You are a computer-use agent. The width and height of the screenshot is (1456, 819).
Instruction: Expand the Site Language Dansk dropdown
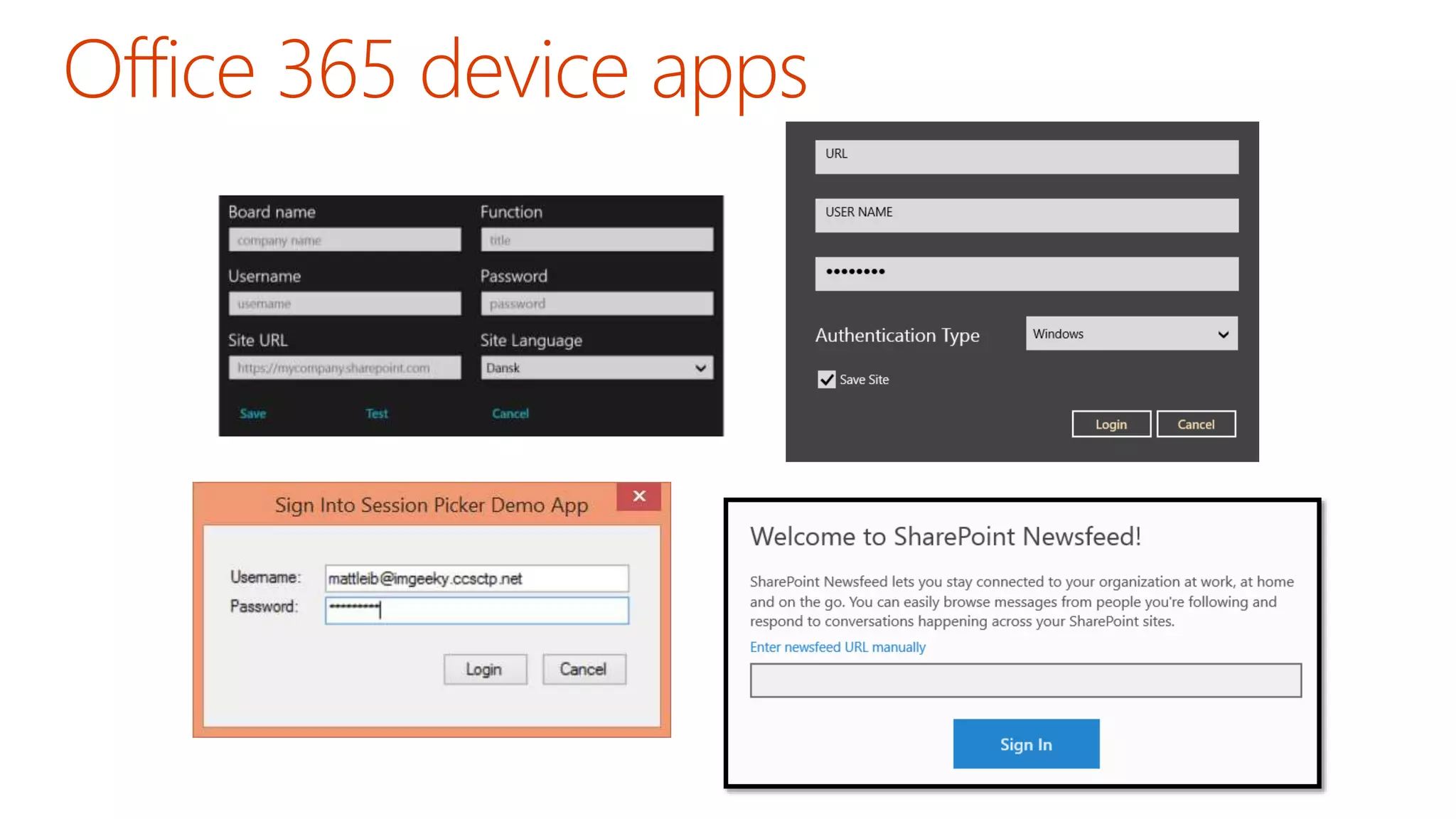[596, 368]
